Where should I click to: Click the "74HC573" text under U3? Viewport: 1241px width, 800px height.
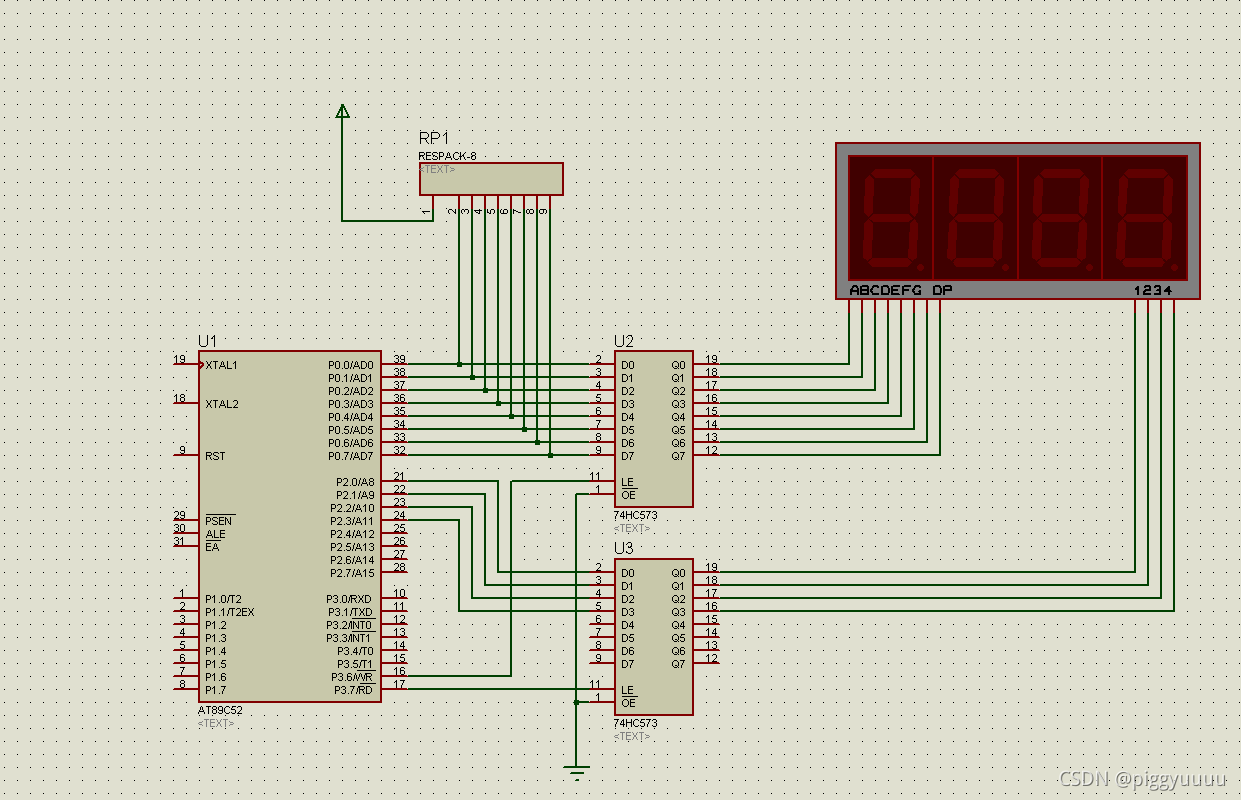tap(635, 723)
